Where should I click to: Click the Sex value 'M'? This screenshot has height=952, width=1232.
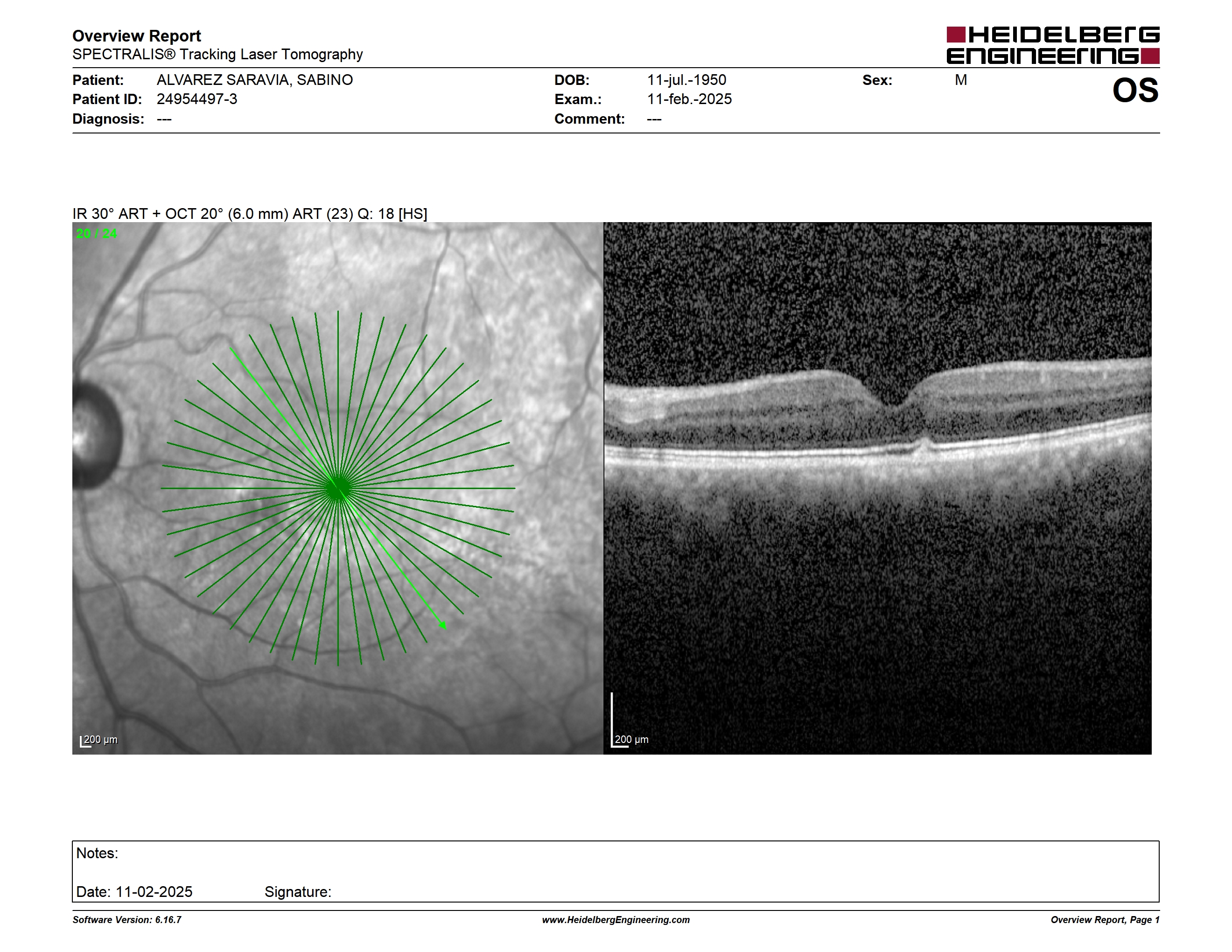[x=961, y=80]
